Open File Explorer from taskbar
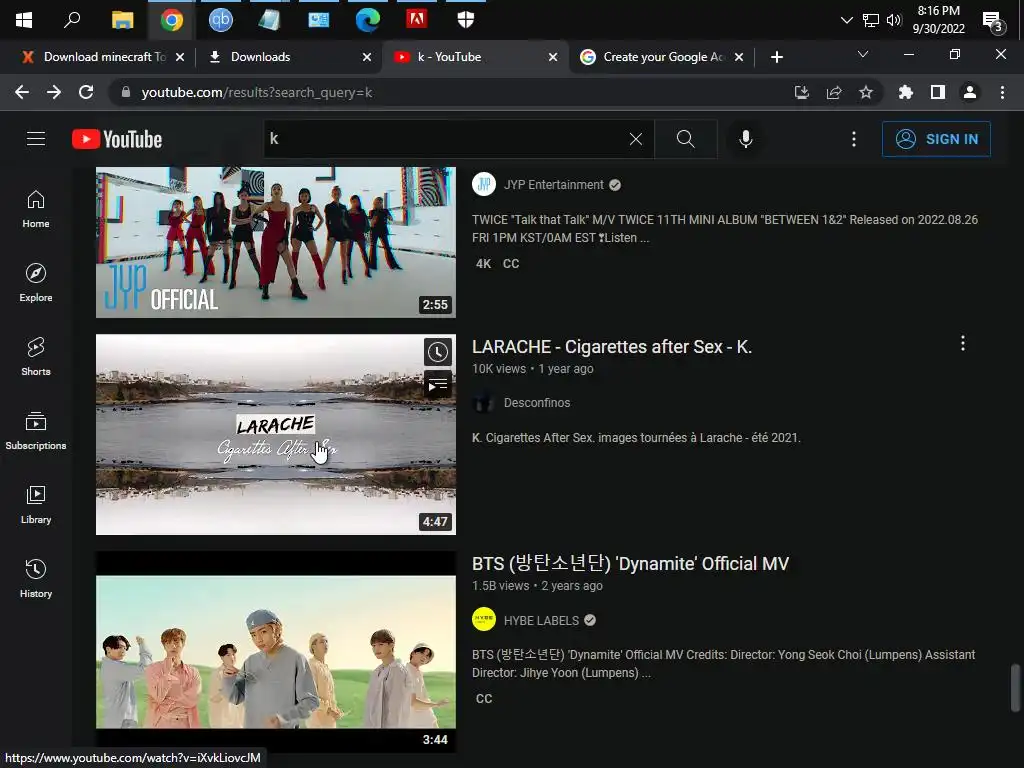Viewport: 1024px width, 768px height. [x=122, y=20]
